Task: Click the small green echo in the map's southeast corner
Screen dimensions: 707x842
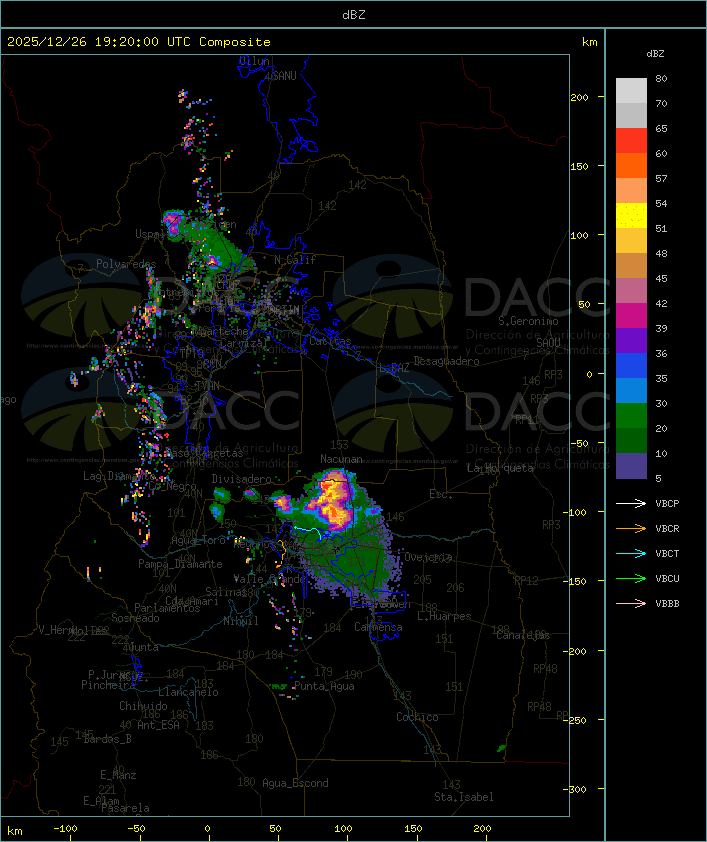Action: (501, 748)
